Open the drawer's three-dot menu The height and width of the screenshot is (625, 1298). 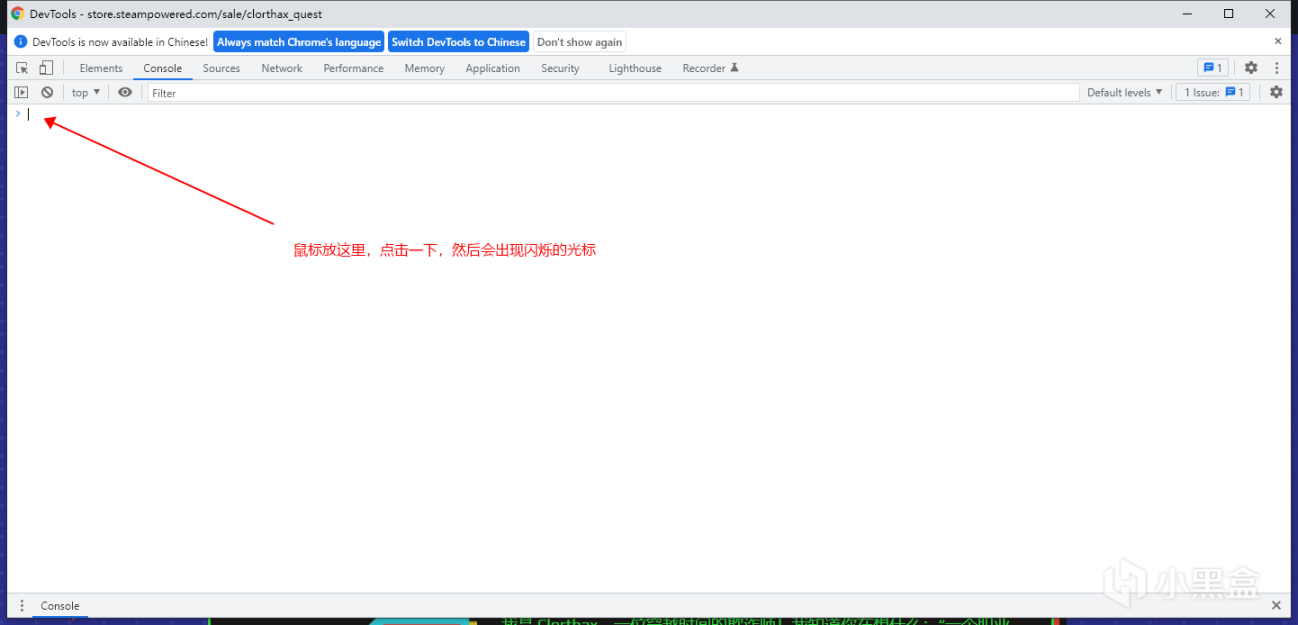[x=22, y=606]
